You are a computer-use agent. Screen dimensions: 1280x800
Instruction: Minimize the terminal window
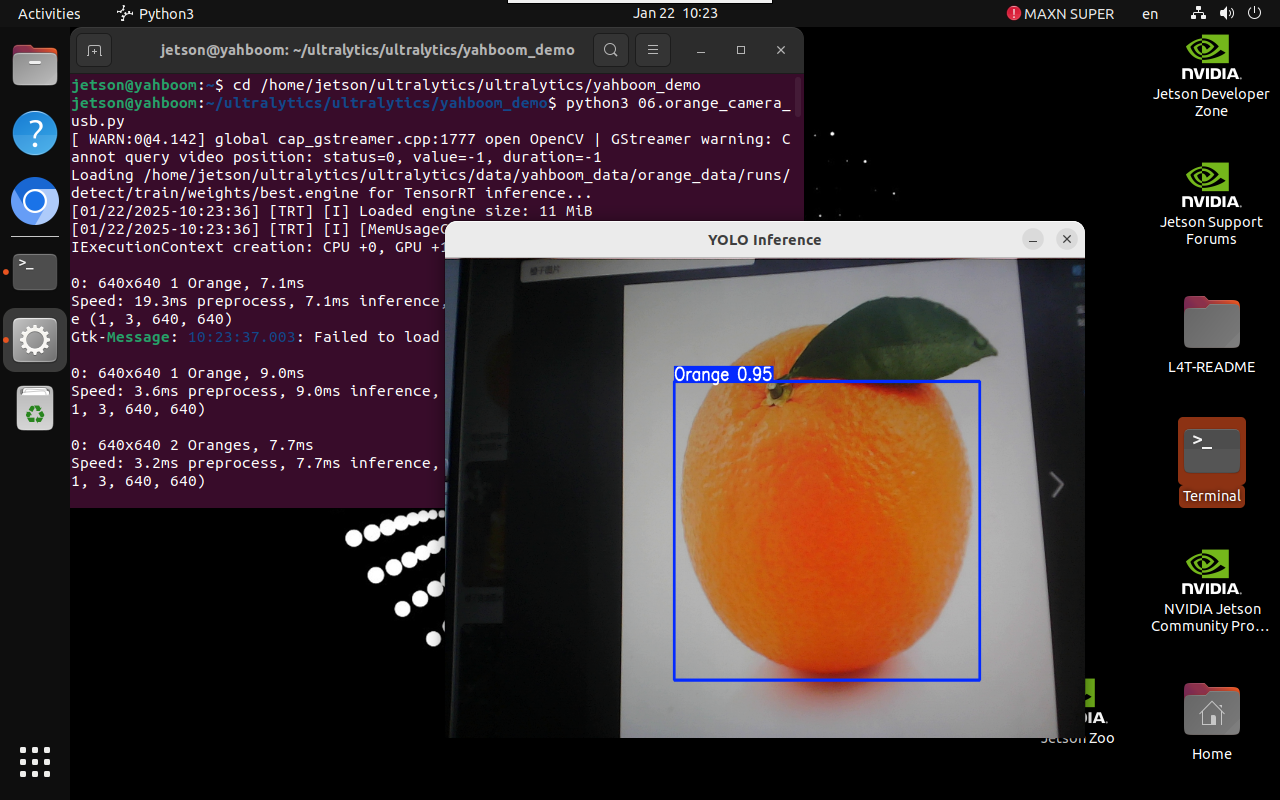[701, 50]
